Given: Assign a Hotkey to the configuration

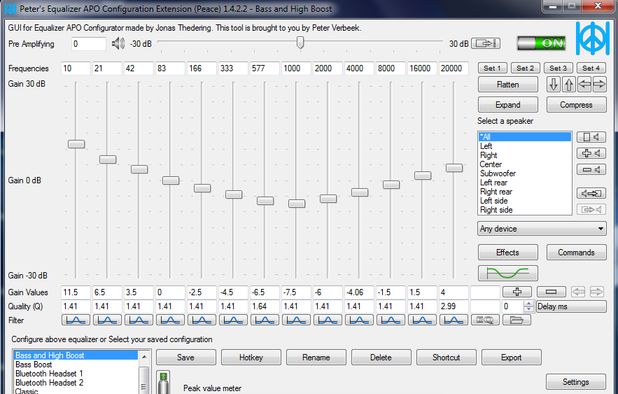Looking at the screenshot, I should (251, 357).
